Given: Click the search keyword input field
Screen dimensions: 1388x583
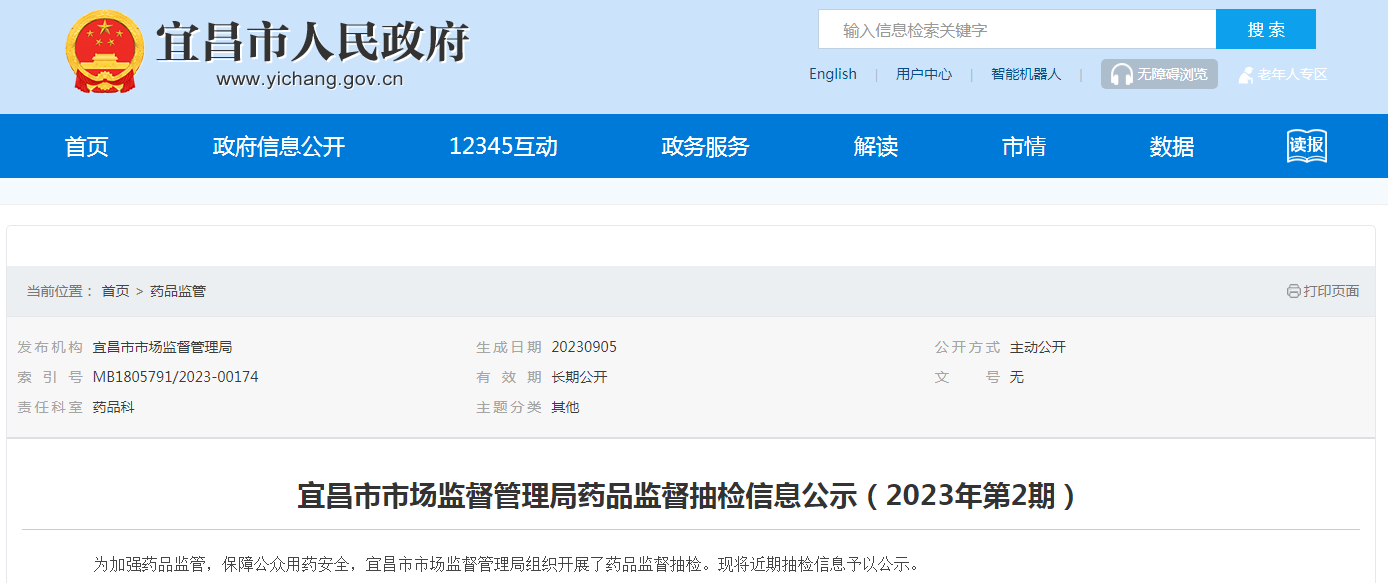Looking at the screenshot, I should pos(1016,30).
